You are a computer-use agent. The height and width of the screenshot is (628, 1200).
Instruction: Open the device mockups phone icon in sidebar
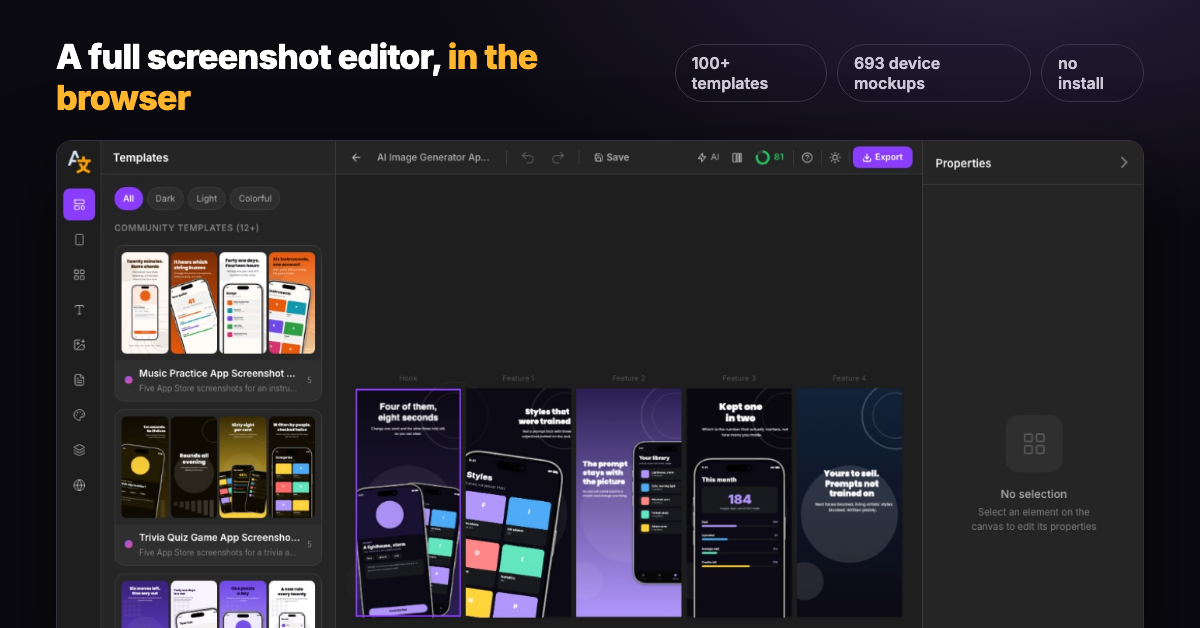(x=79, y=240)
